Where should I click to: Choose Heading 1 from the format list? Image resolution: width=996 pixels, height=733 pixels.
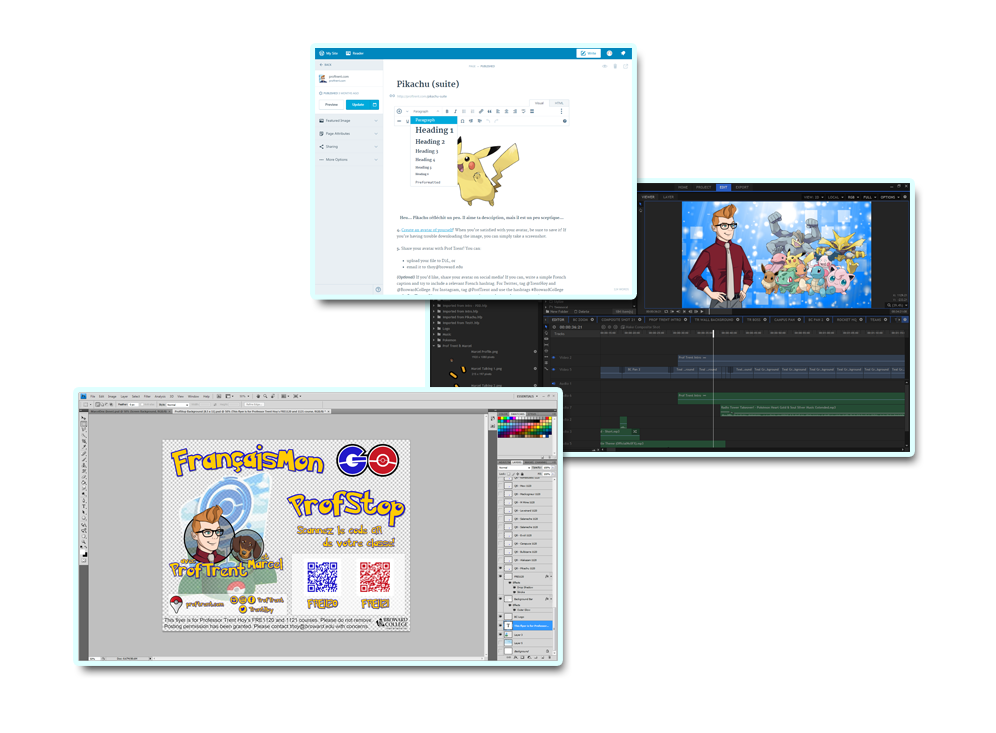[x=434, y=130]
